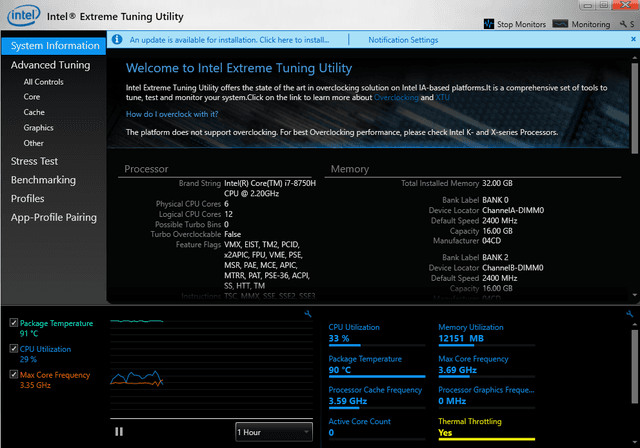Screen dimensions: 640x448
Task: Click the update info icon
Action: click(117, 40)
